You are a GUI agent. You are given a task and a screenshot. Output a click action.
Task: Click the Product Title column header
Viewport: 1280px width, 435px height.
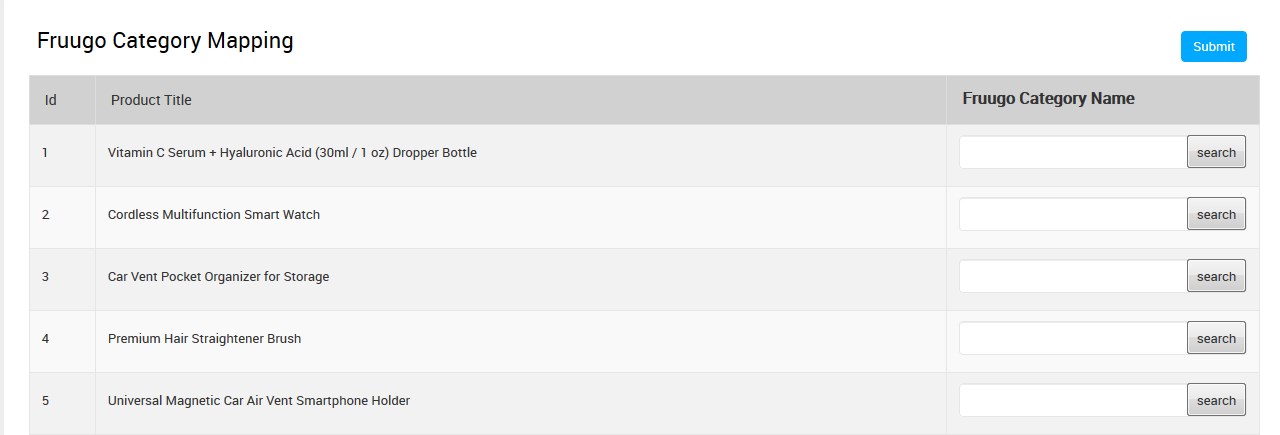(151, 100)
